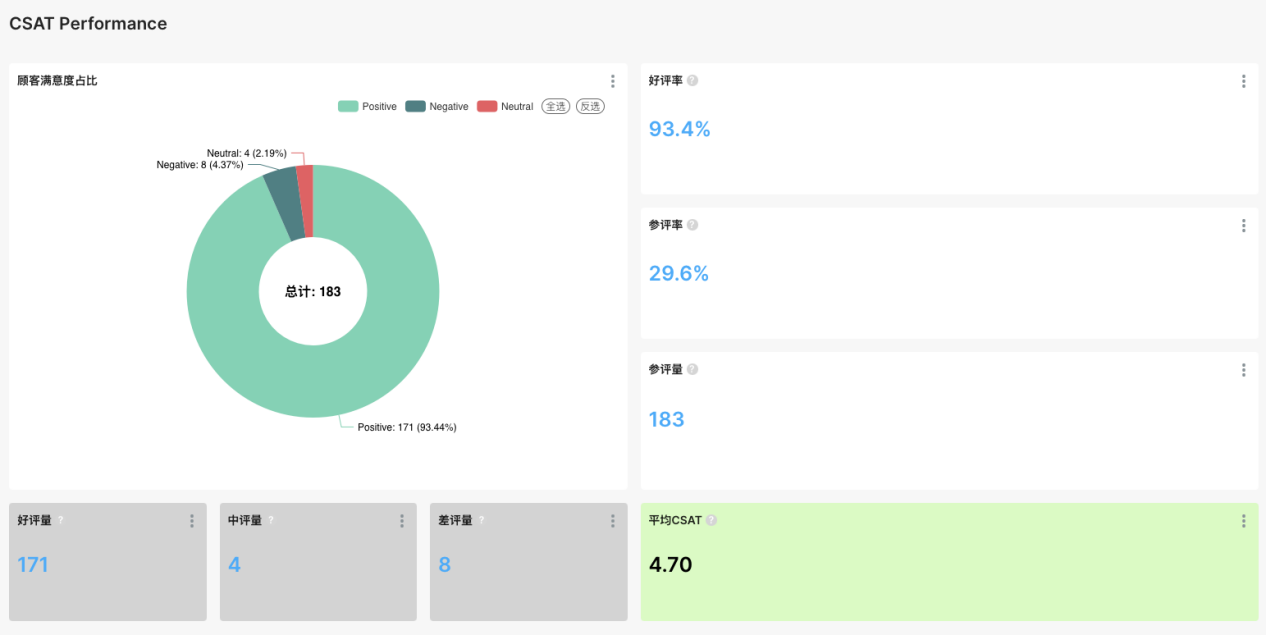Click help icon next to 好评量
Viewport: 1266px width, 635px height.
point(60,520)
